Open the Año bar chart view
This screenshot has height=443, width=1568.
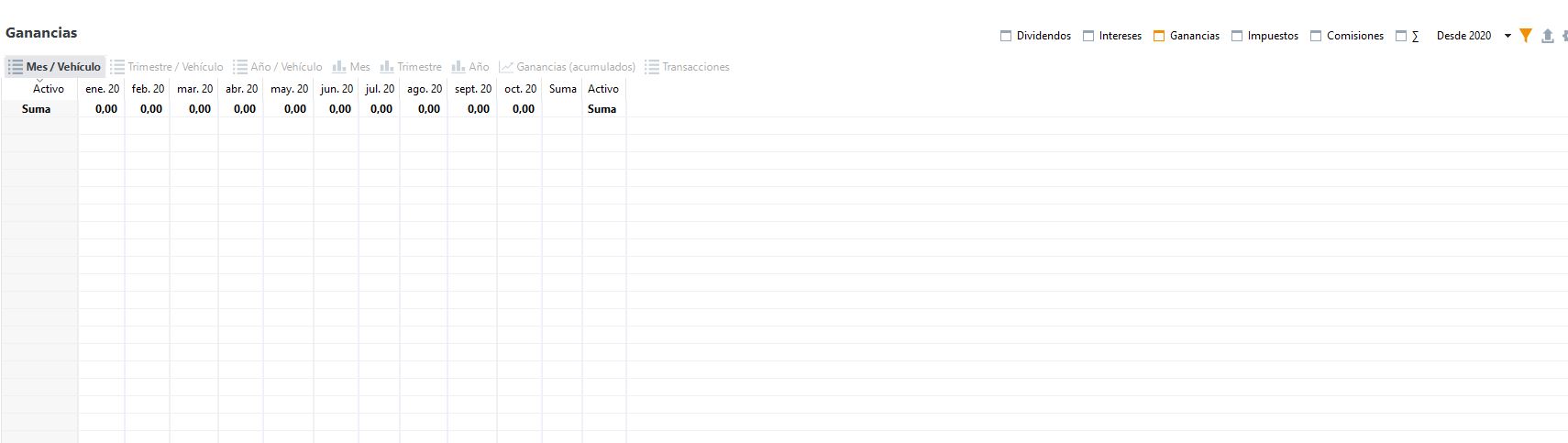[x=470, y=67]
